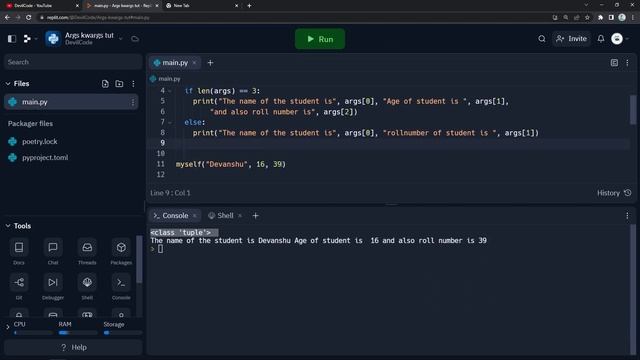Collapse the Tools section
The height and width of the screenshot is (360, 640).
[8, 226]
